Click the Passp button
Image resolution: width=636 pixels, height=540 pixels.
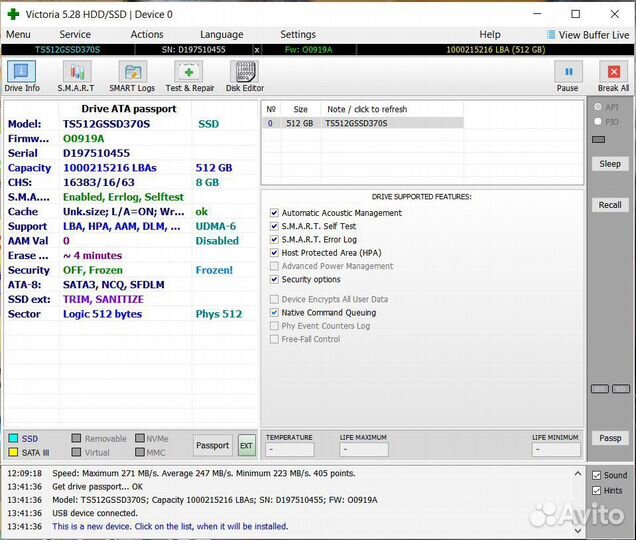(x=610, y=438)
